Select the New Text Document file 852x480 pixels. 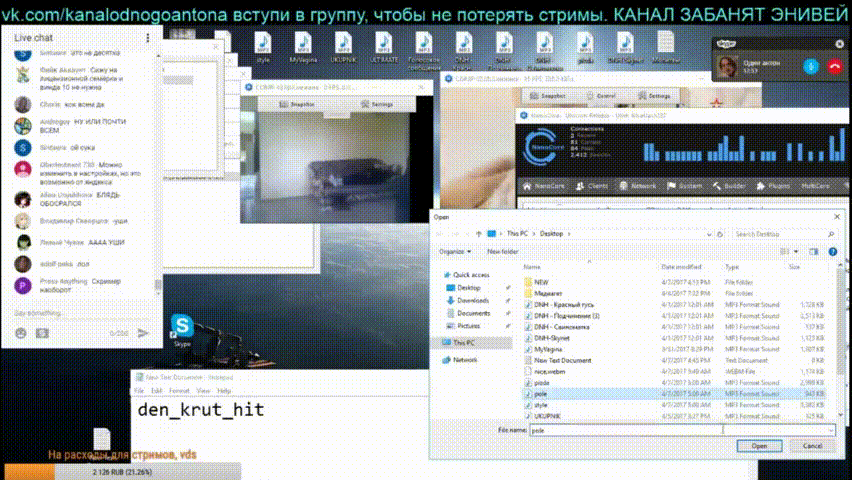coord(562,360)
